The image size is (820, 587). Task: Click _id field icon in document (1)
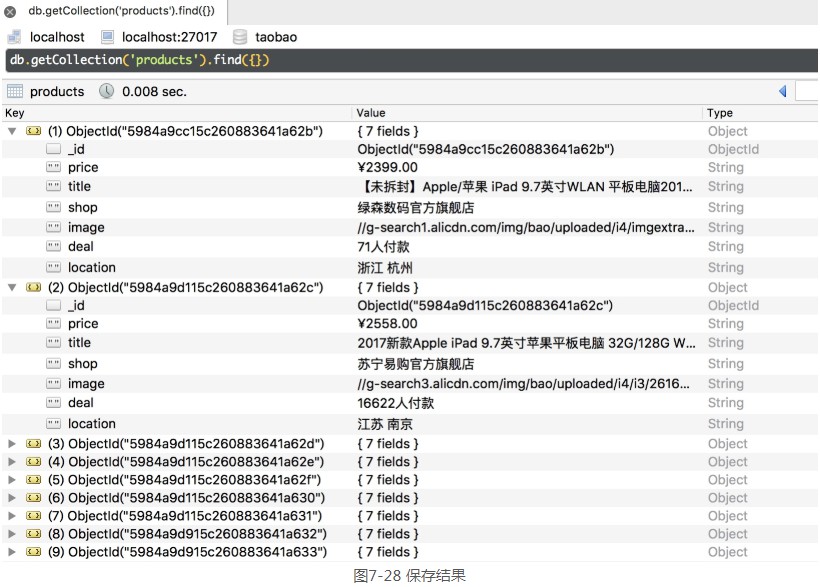pos(53,149)
